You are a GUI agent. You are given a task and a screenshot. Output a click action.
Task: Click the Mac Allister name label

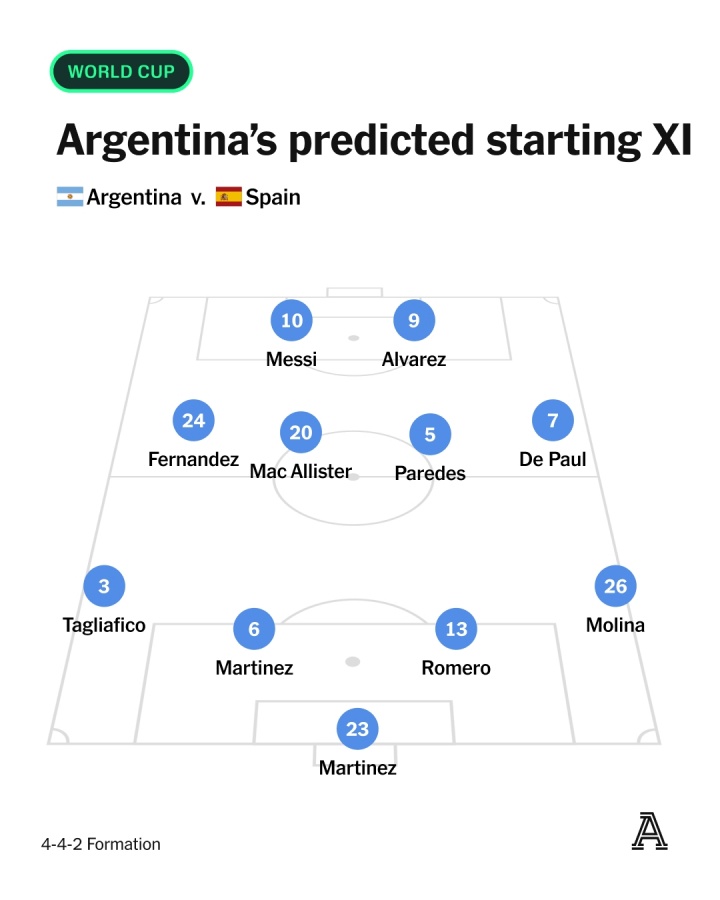pos(301,471)
